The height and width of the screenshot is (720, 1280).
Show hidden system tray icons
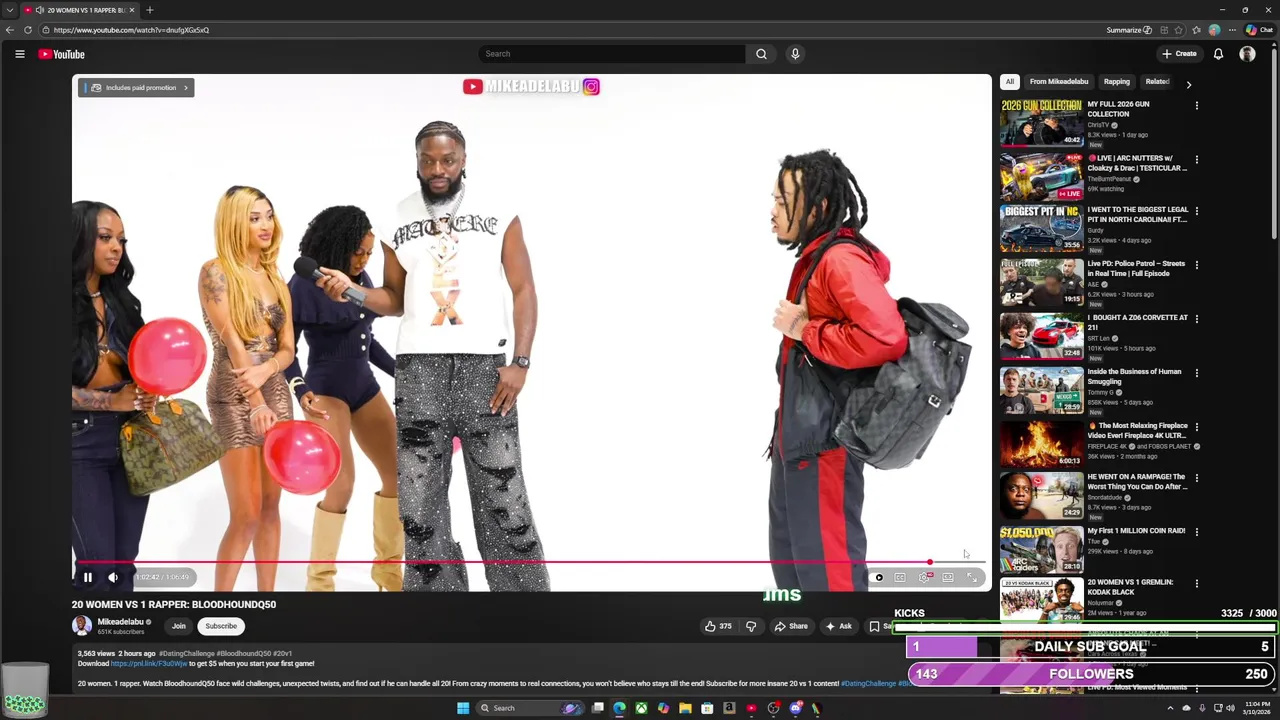[1171, 708]
